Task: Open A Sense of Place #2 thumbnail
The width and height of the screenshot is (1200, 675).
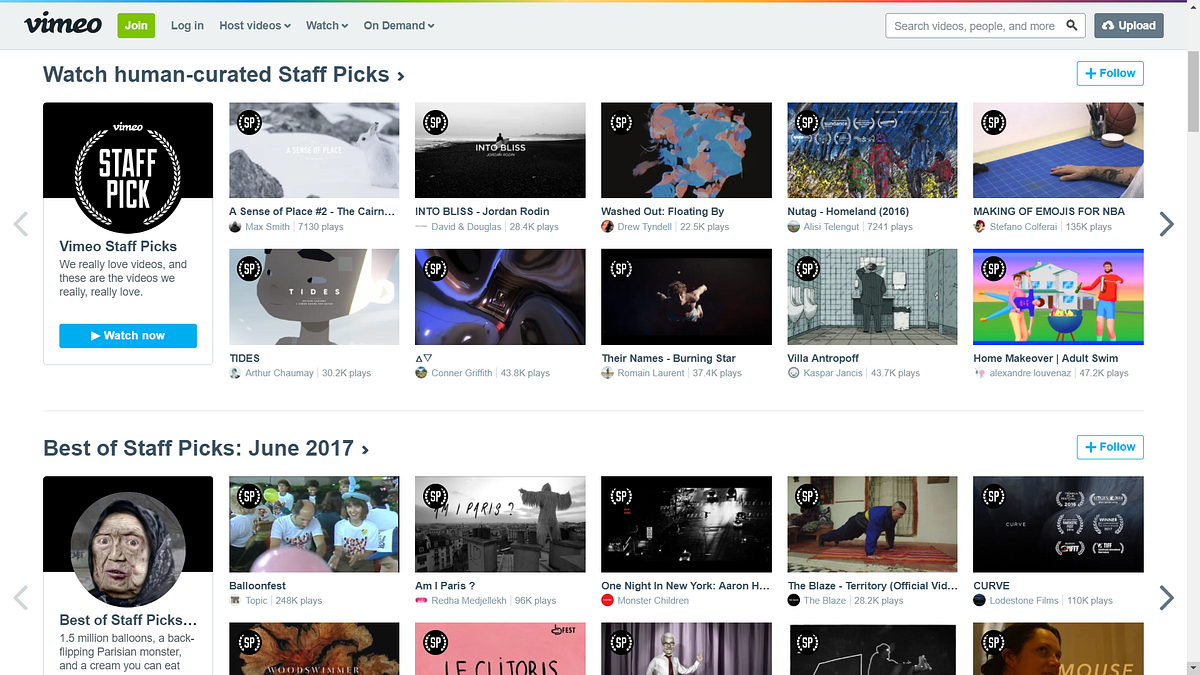Action: pos(314,150)
